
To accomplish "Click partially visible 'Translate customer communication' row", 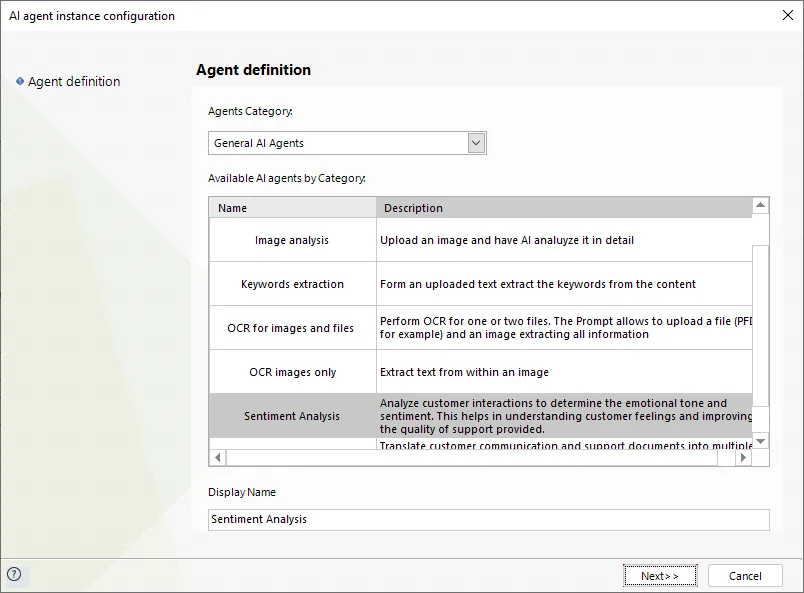I will tap(480, 444).
